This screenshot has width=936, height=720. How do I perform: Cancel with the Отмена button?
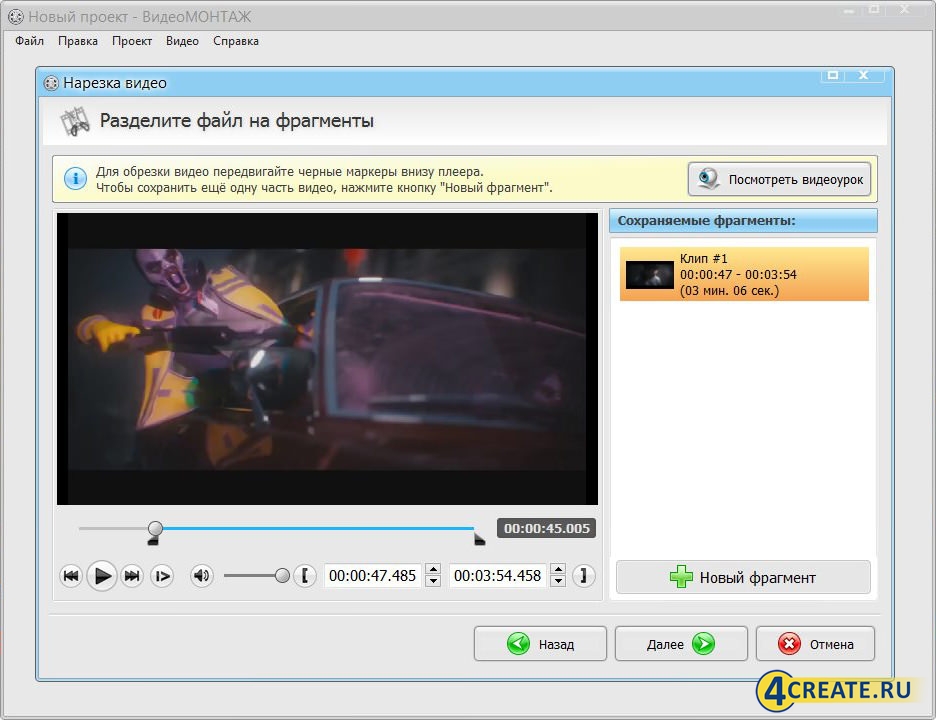click(x=815, y=644)
